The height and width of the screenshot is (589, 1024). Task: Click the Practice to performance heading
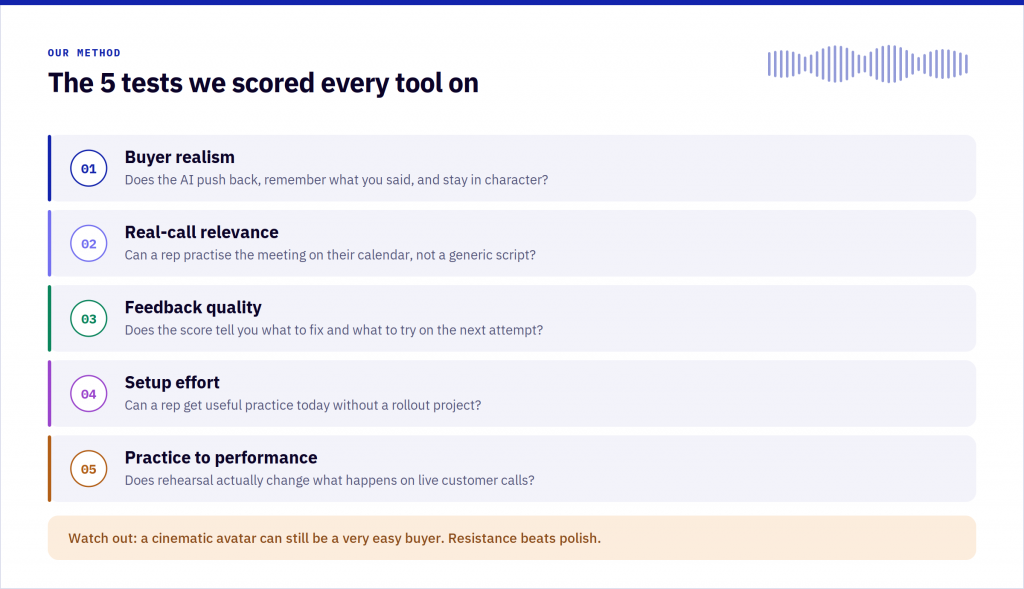point(221,458)
